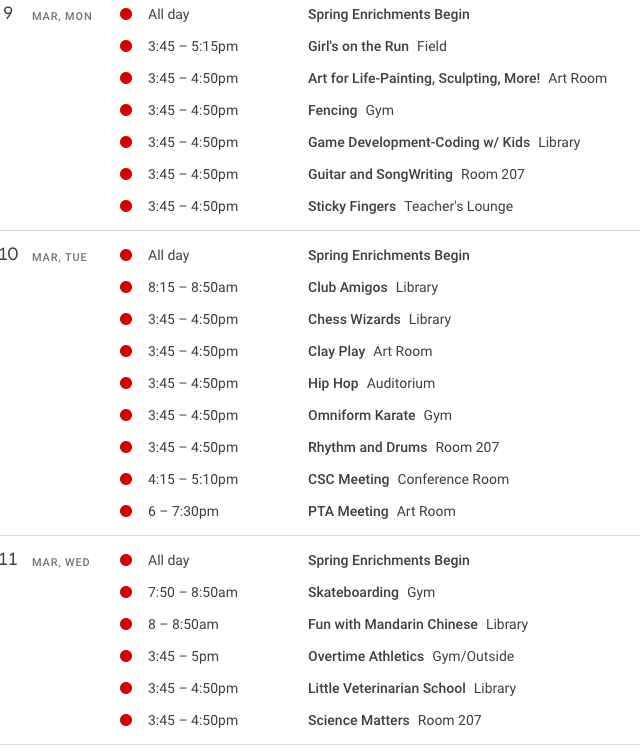
Task: Select the Guitar and SongWriting event
Action: click(x=380, y=174)
